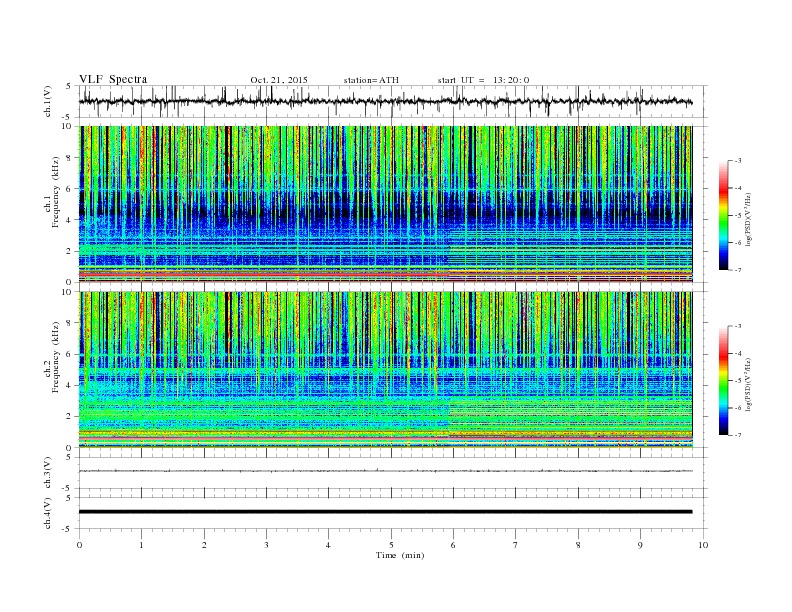This screenshot has height=612, width=792.
Task: Click the ch.1 waveform trace panel
Action: click(393, 101)
